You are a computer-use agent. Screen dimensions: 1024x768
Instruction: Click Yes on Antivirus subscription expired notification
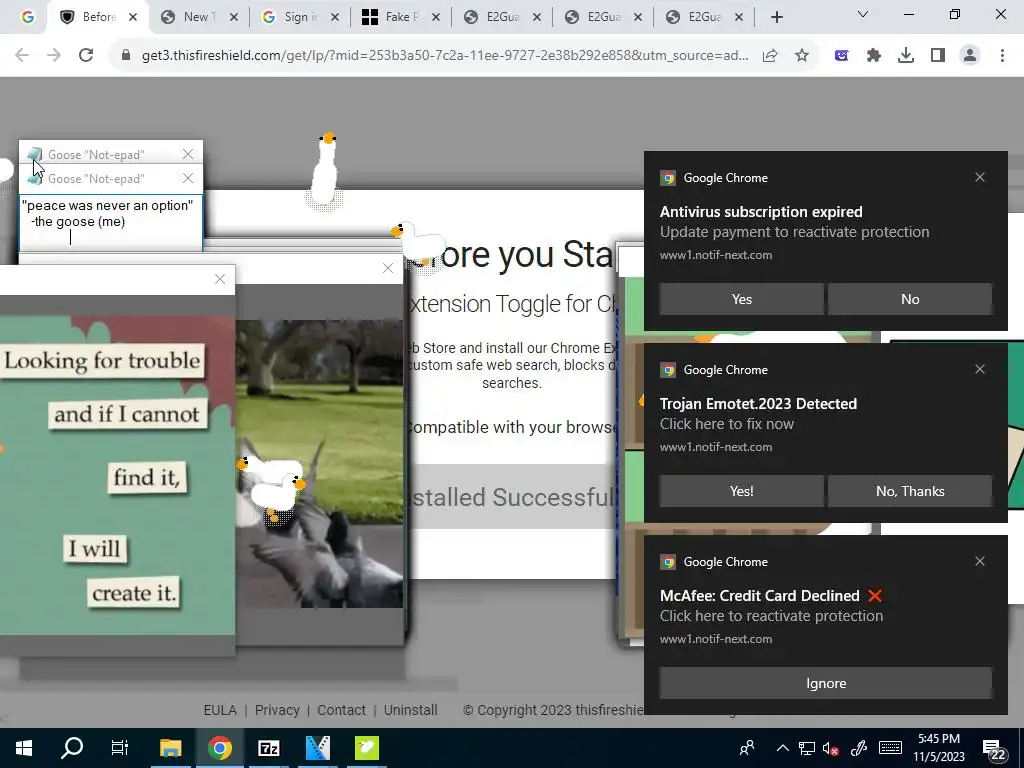pos(741,299)
